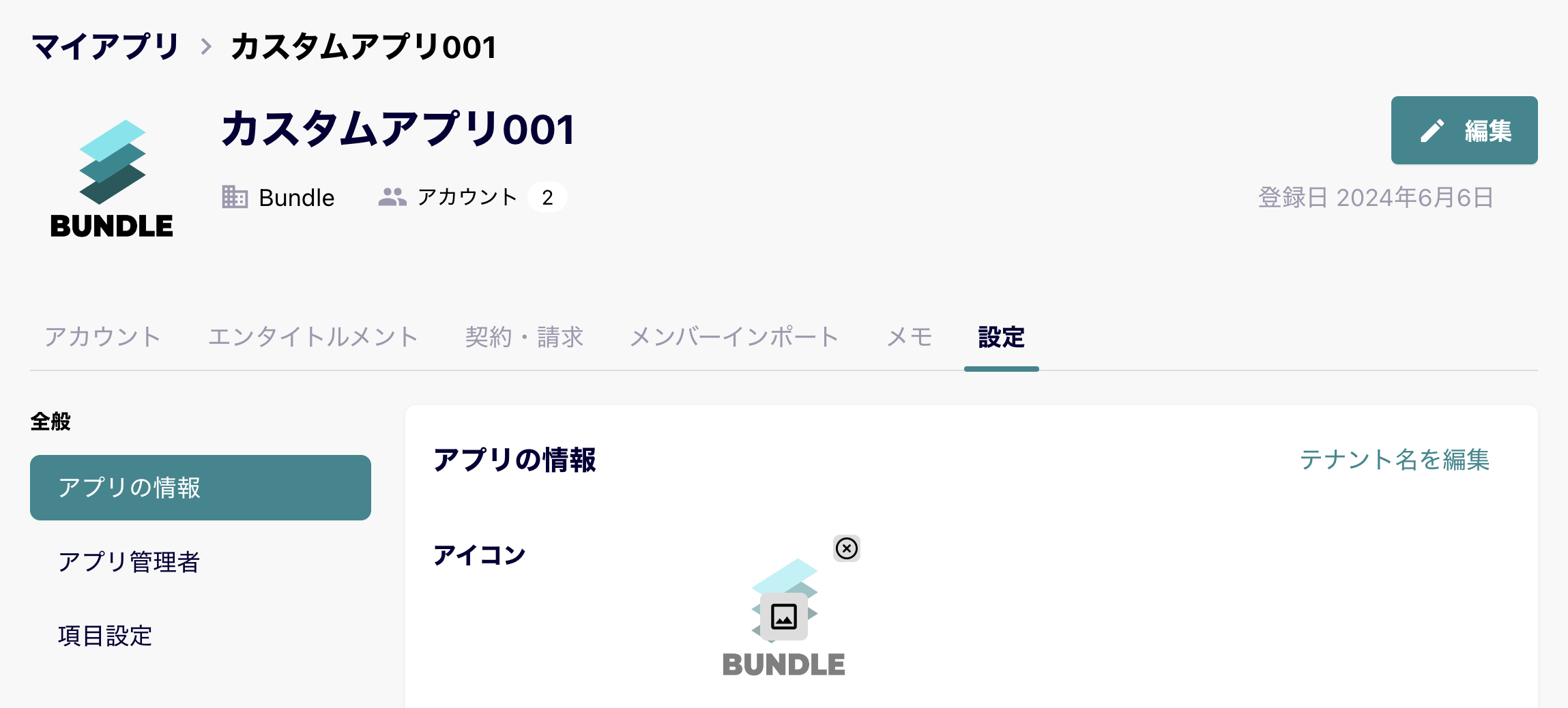1568x708 pixels.
Task: Click the breadcrumb chevron separator
Action: coord(205,47)
